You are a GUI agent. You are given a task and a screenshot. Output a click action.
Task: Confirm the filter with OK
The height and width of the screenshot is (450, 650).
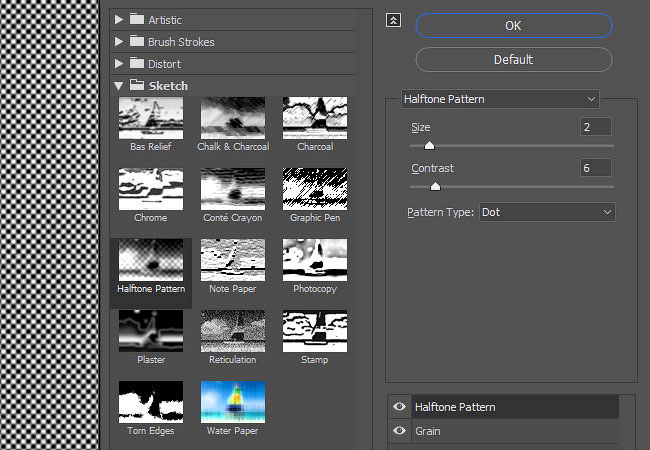tap(514, 26)
